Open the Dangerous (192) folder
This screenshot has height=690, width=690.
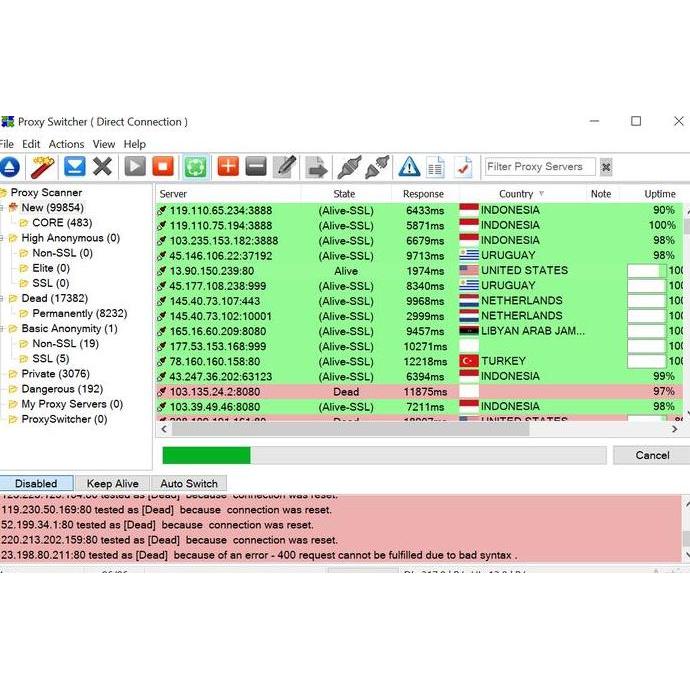(x=62, y=389)
